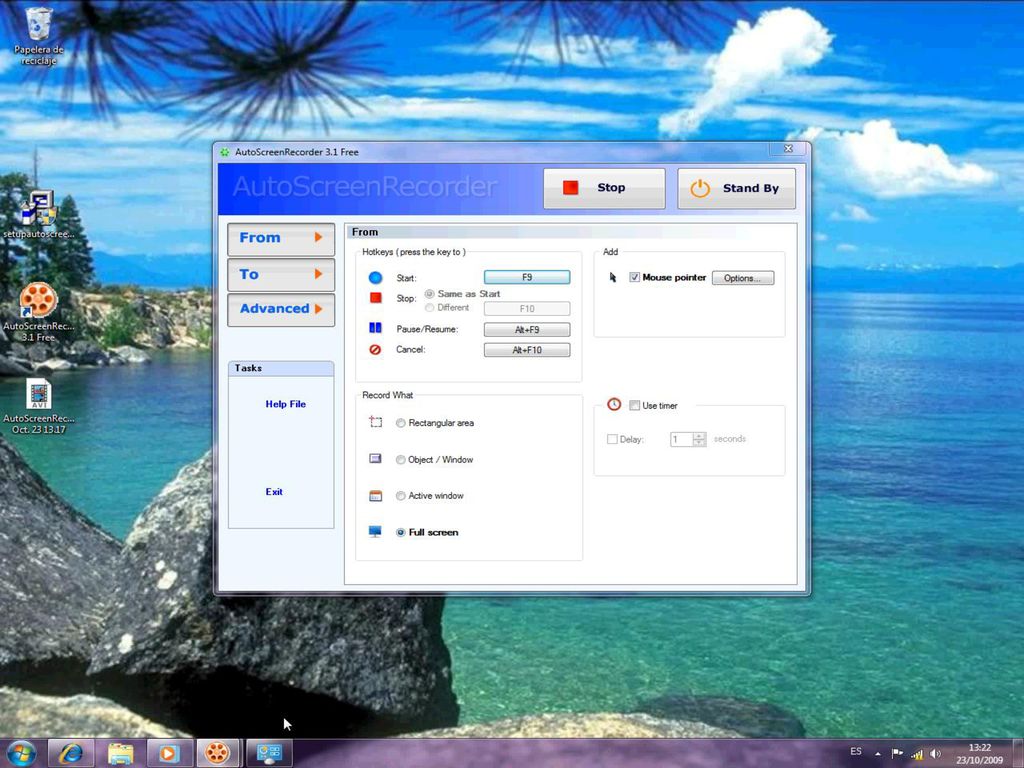This screenshot has height=768, width=1024.
Task: Click the Stand By button
Action: 736,188
